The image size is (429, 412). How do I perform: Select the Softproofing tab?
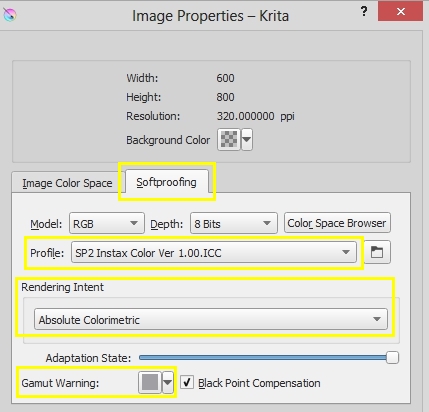pos(166,182)
